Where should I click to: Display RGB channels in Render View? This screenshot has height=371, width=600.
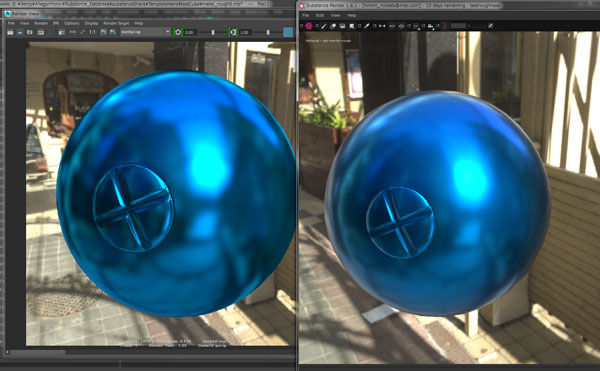tap(73, 33)
